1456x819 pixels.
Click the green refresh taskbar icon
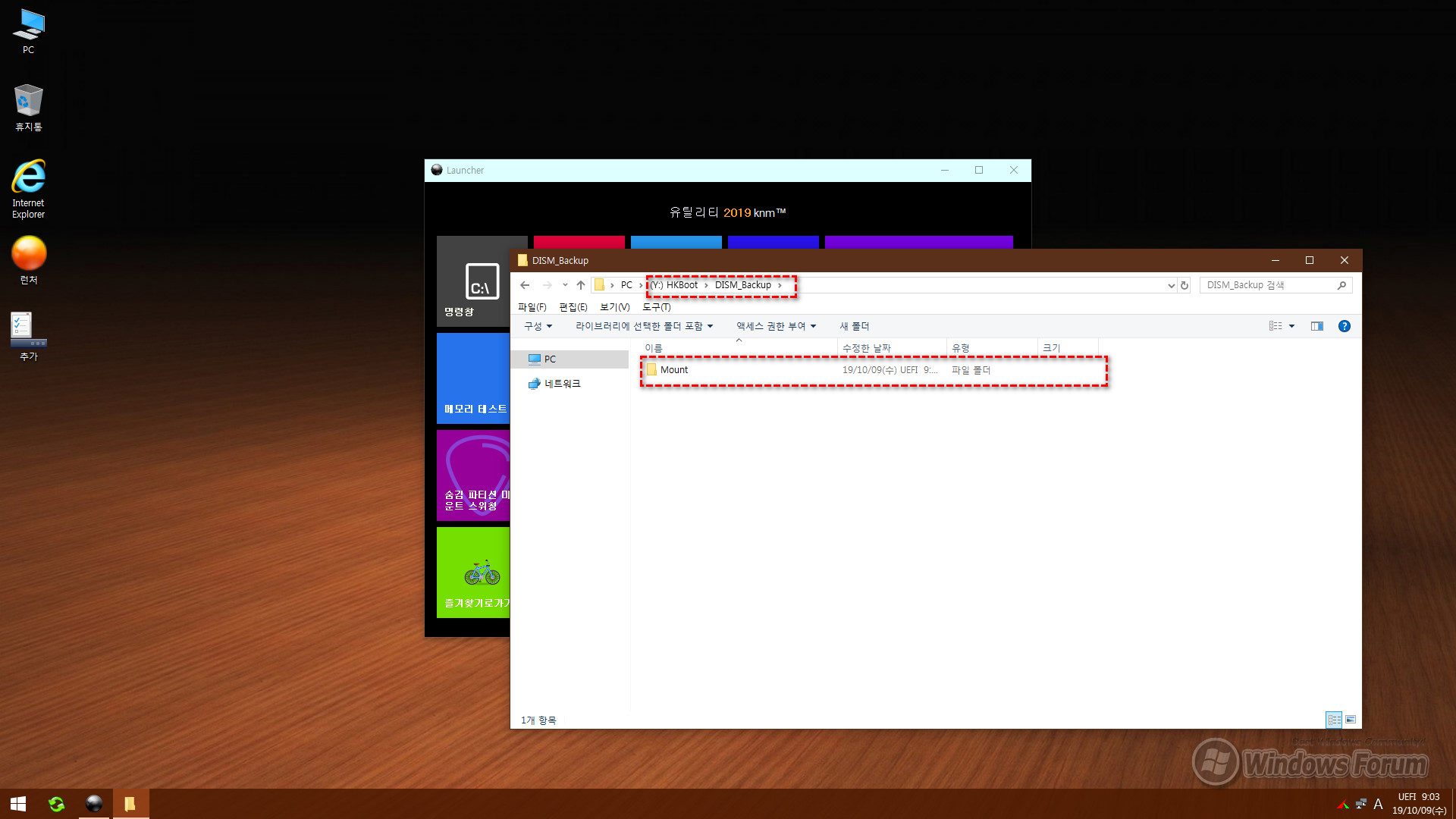pyautogui.click(x=57, y=804)
